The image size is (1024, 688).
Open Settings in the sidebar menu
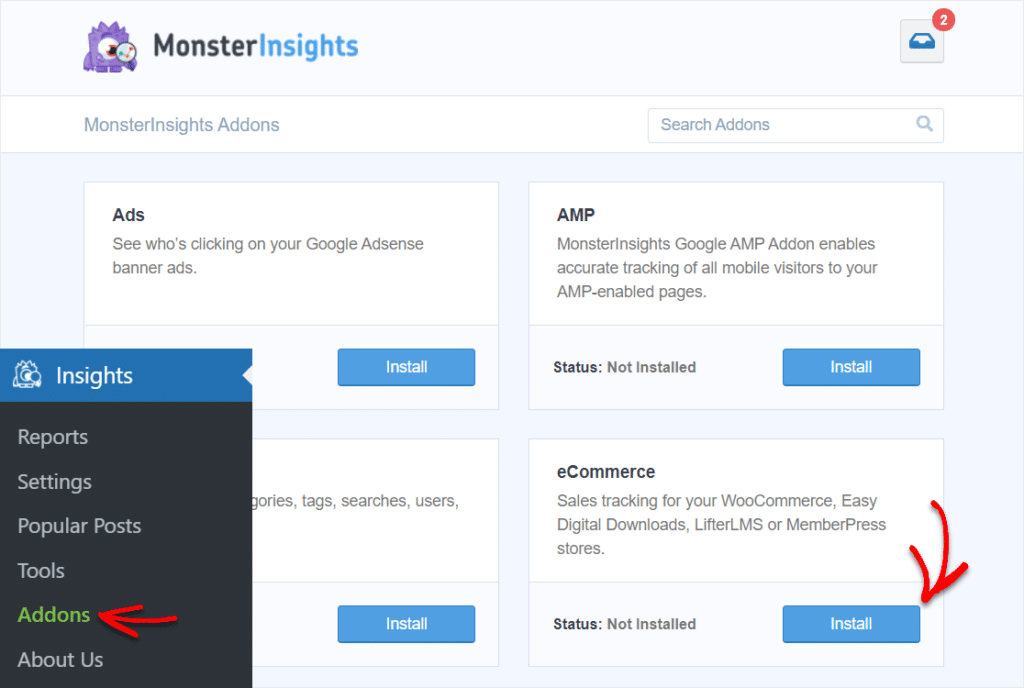click(x=54, y=482)
